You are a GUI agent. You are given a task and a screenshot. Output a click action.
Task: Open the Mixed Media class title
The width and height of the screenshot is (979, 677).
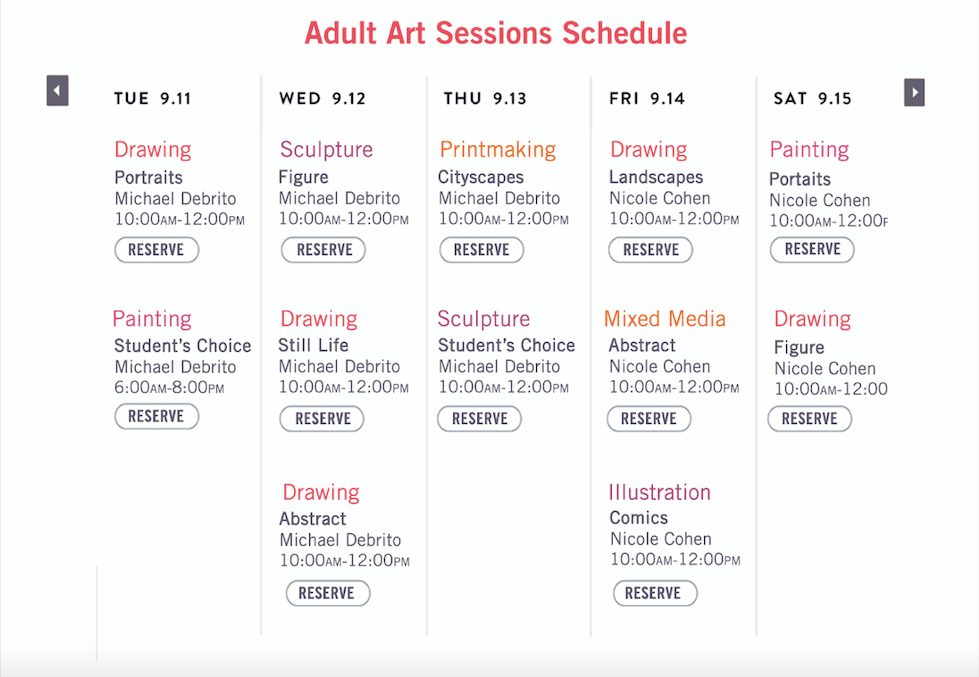pos(664,319)
